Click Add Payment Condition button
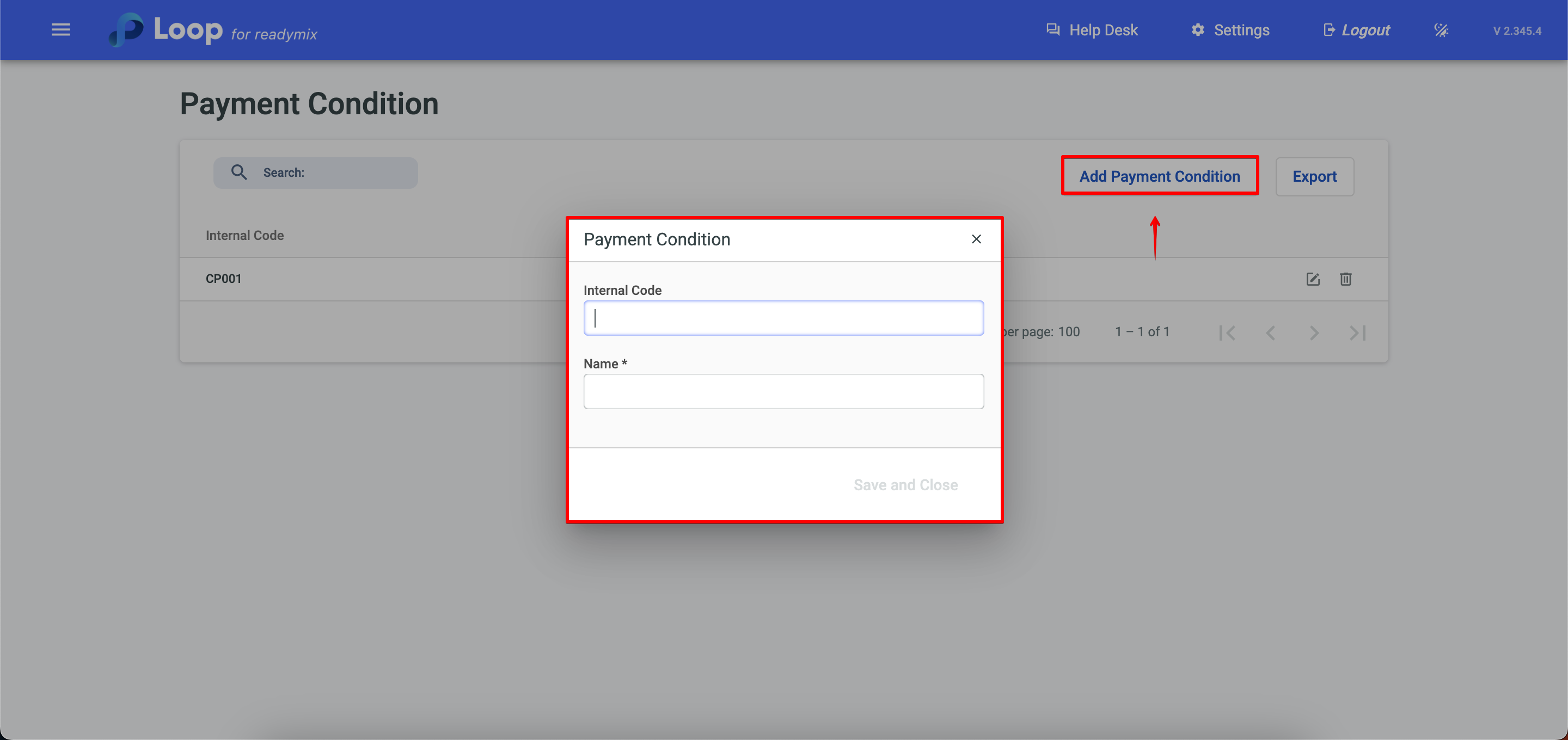1568x740 pixels. pos(1160,176)
